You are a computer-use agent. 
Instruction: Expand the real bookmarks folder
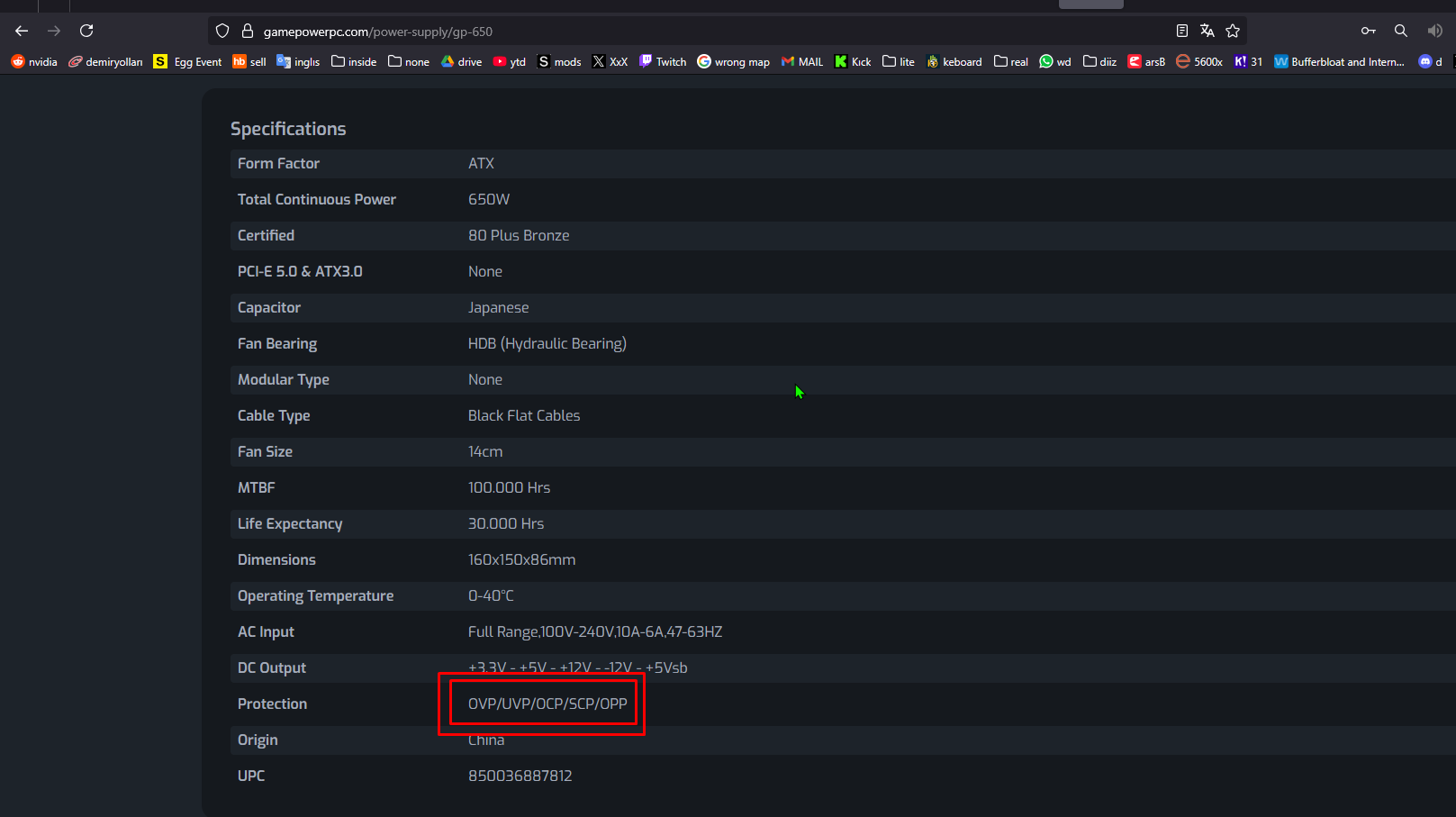point(1011,61)
